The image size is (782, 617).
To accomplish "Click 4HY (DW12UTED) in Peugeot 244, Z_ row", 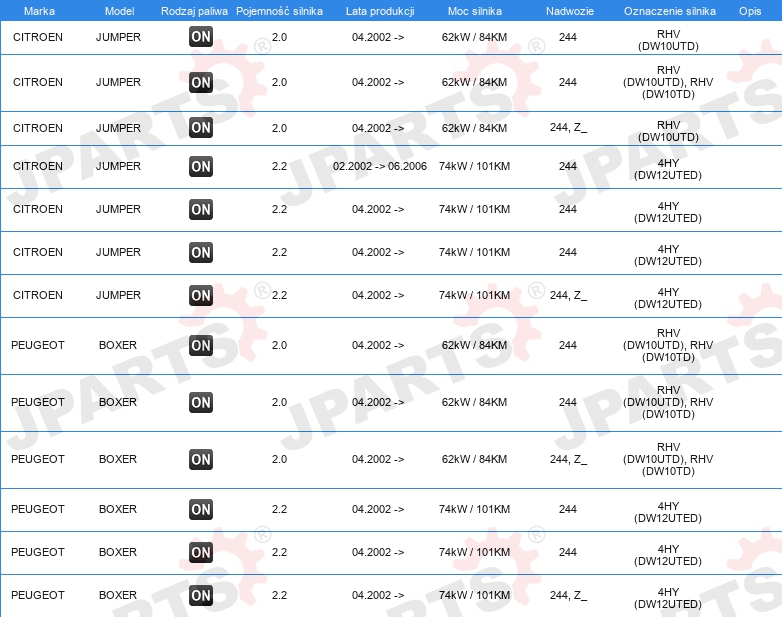I will pos(668,598).
